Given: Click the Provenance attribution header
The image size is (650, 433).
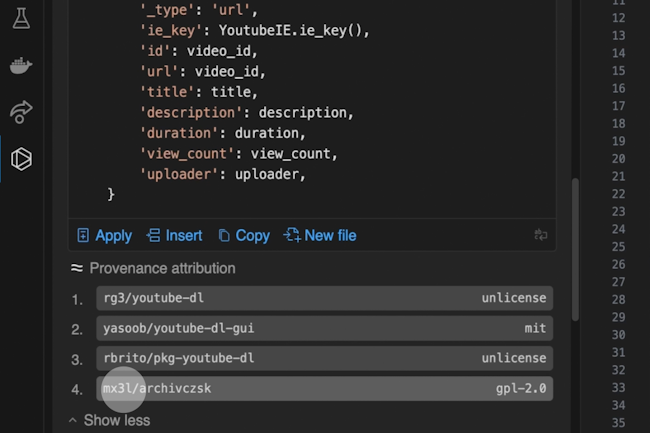Looking at the screenshot, I should pyautogui.click(x=162, y=268).
